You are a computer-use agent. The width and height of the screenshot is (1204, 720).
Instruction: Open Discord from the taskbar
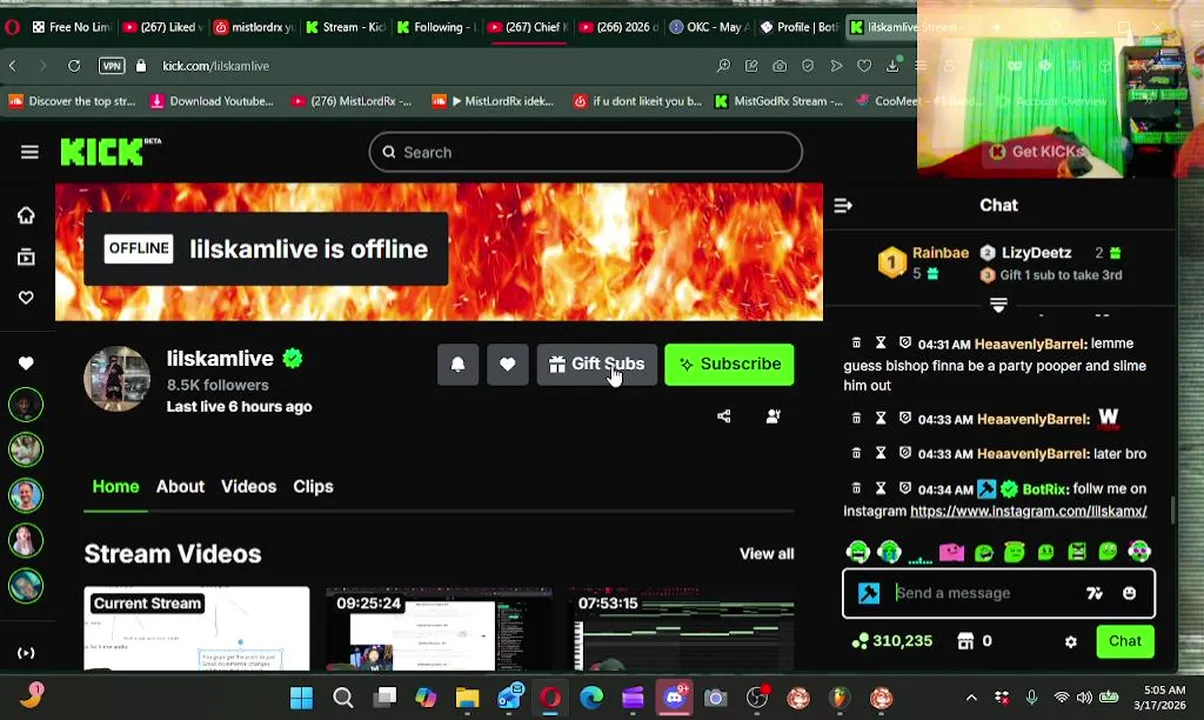click(674, 697)
